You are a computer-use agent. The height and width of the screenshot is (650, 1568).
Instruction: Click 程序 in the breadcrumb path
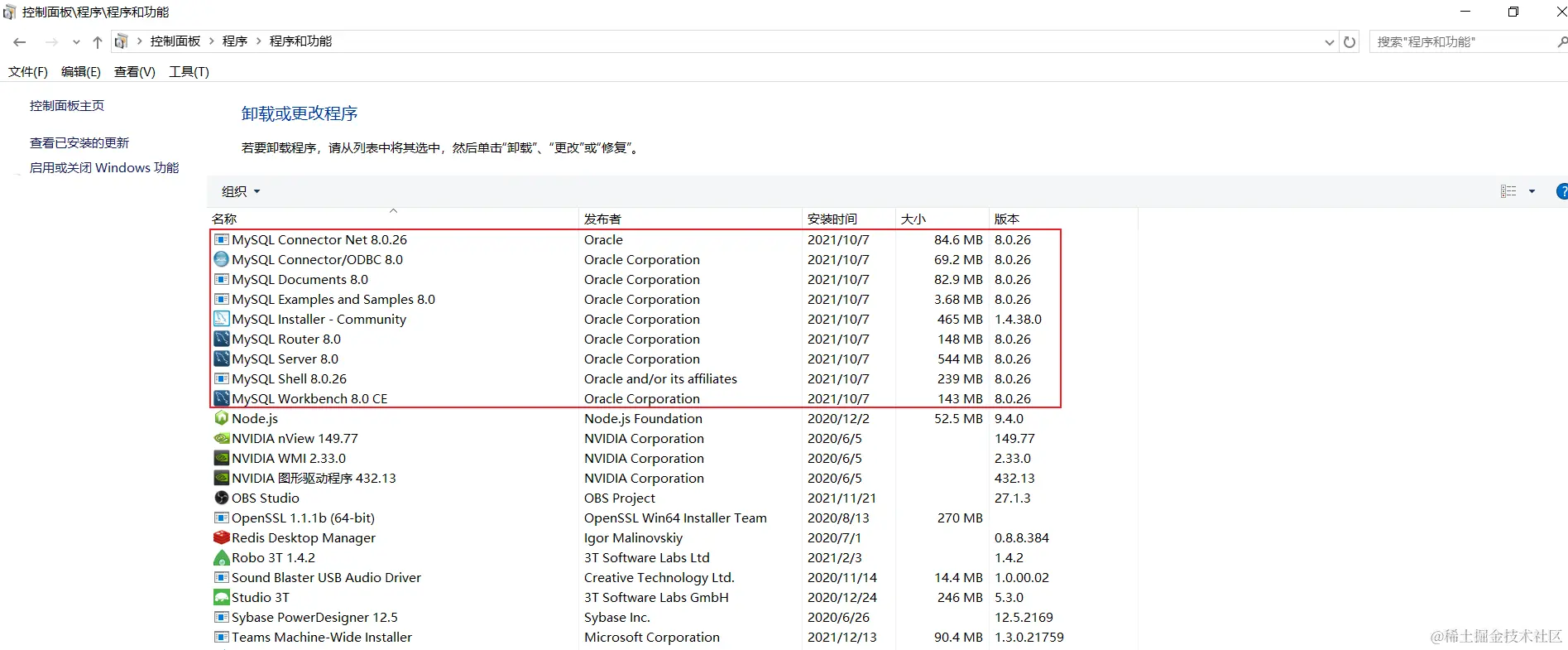pyautogui.click(x=235, y=41)
